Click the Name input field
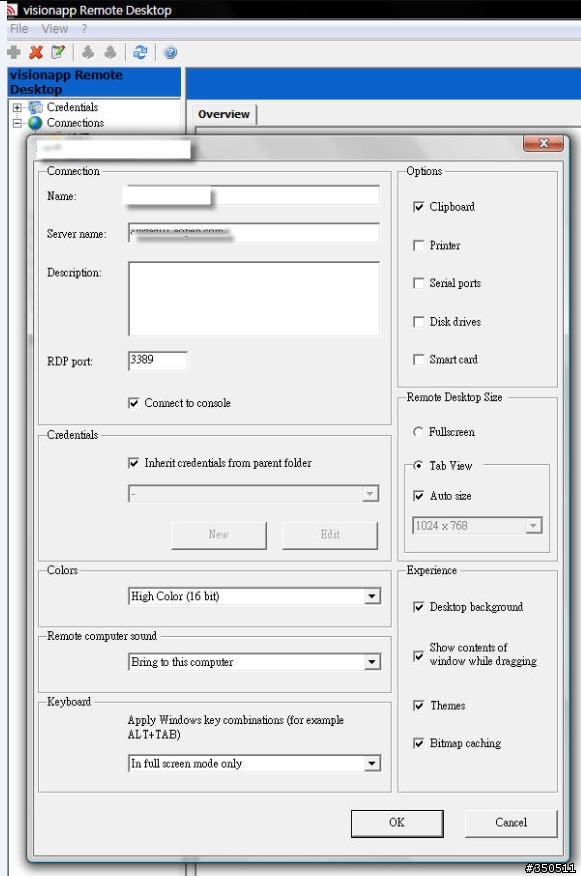The image size is (581, 876). [x=254, y=196]
